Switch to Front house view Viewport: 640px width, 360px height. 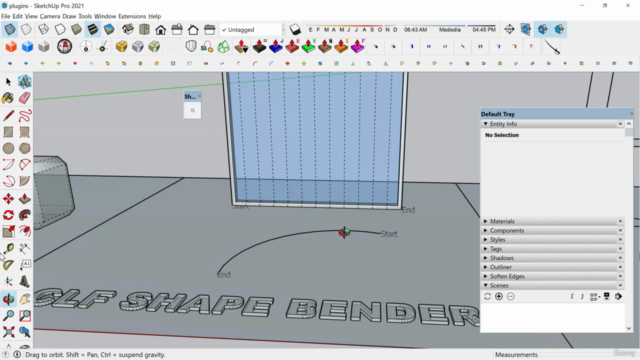[160, 29]
